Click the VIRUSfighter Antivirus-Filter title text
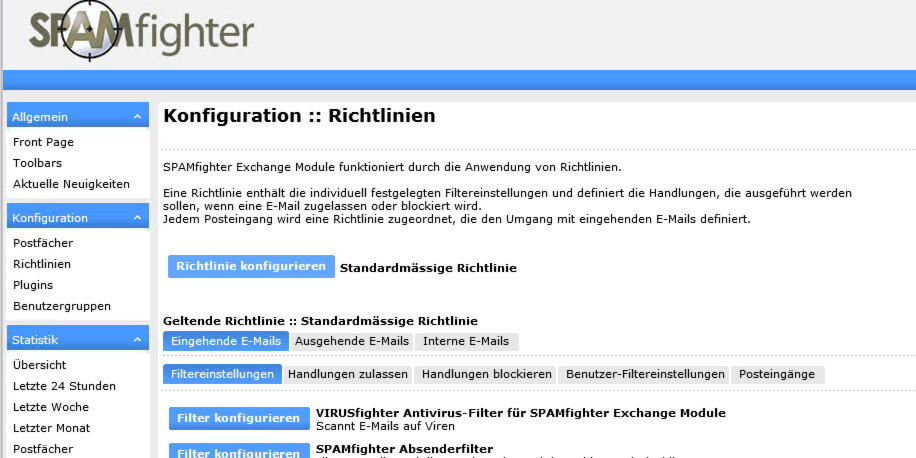This screenshot has height=458, width=916. [x=521, y=413]
